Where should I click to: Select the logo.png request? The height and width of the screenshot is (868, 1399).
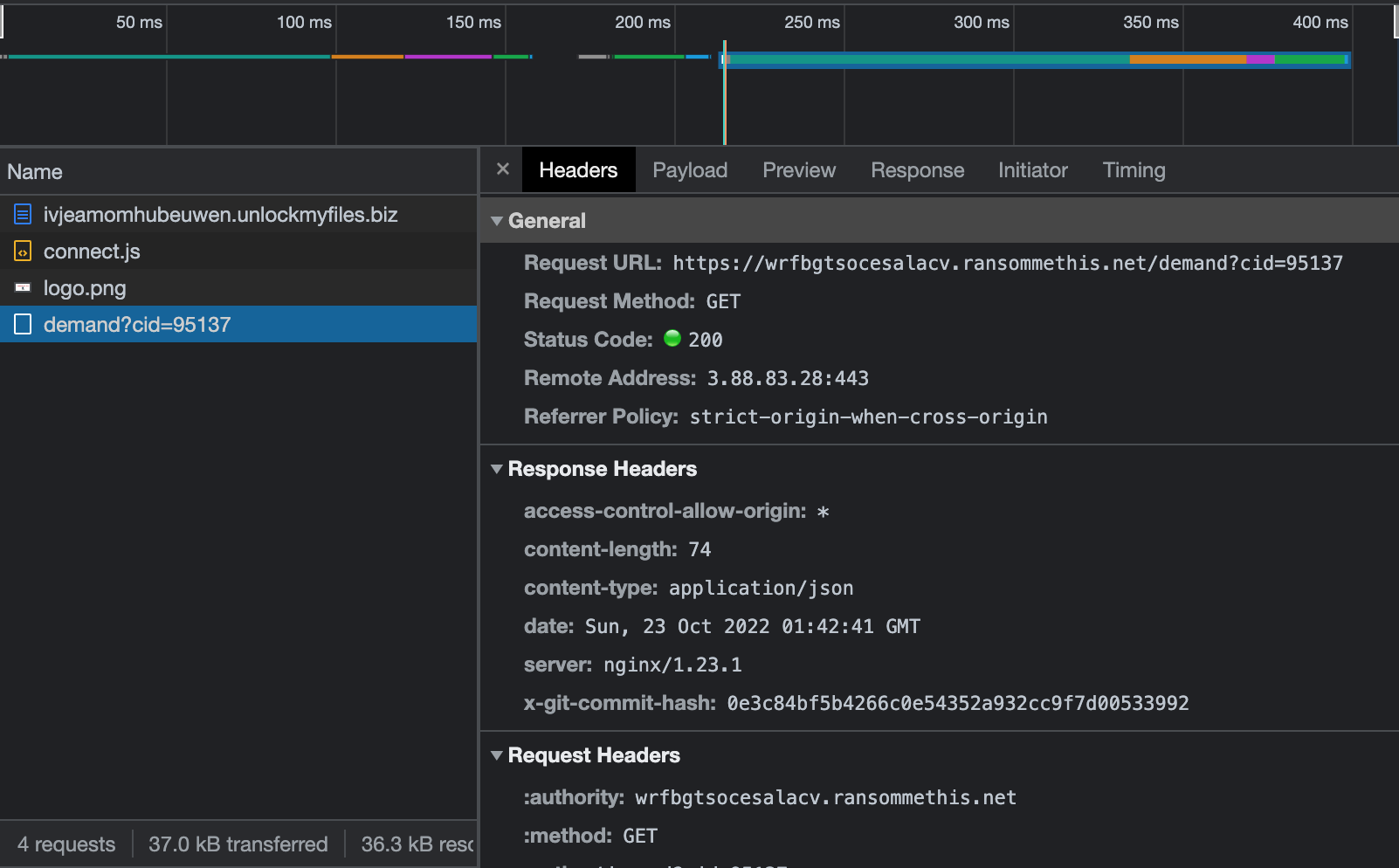click(x=238, y=287)
